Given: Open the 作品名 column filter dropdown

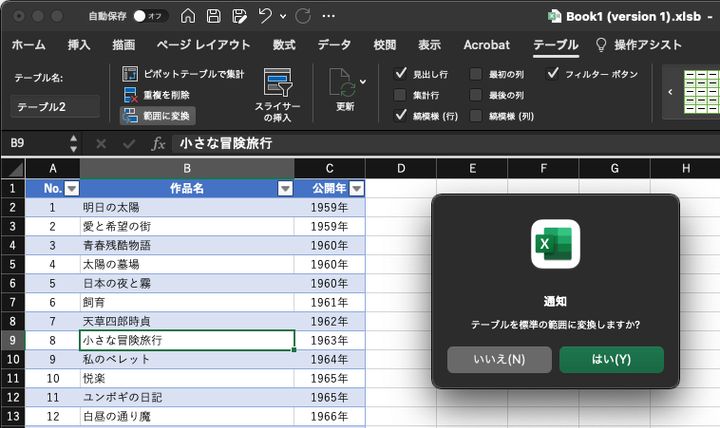Looking at the screenshot, I should (x=285, y=188).
